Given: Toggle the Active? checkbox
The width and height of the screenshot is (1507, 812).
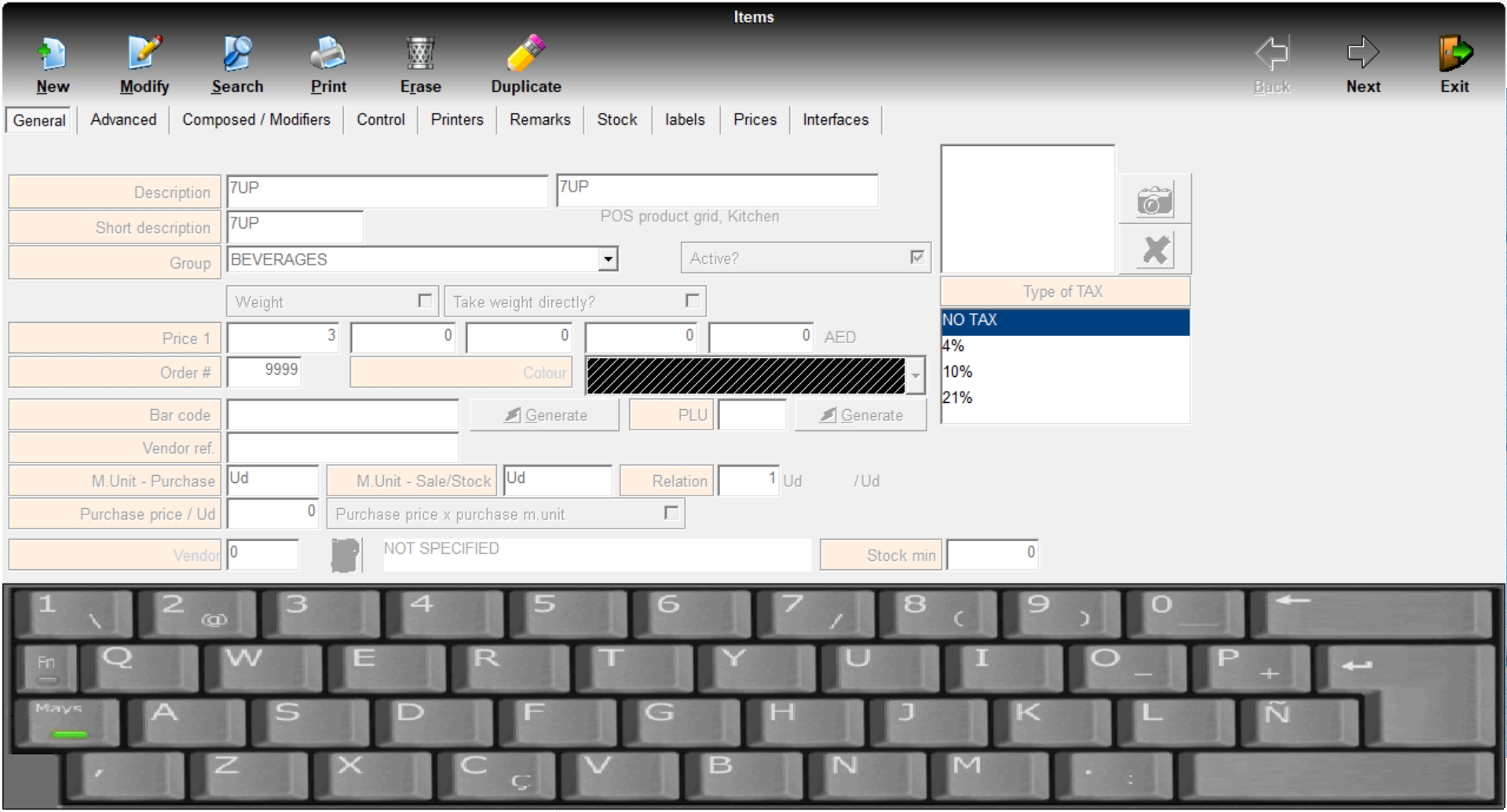Looking at the screenshot, I should [916, 258].
